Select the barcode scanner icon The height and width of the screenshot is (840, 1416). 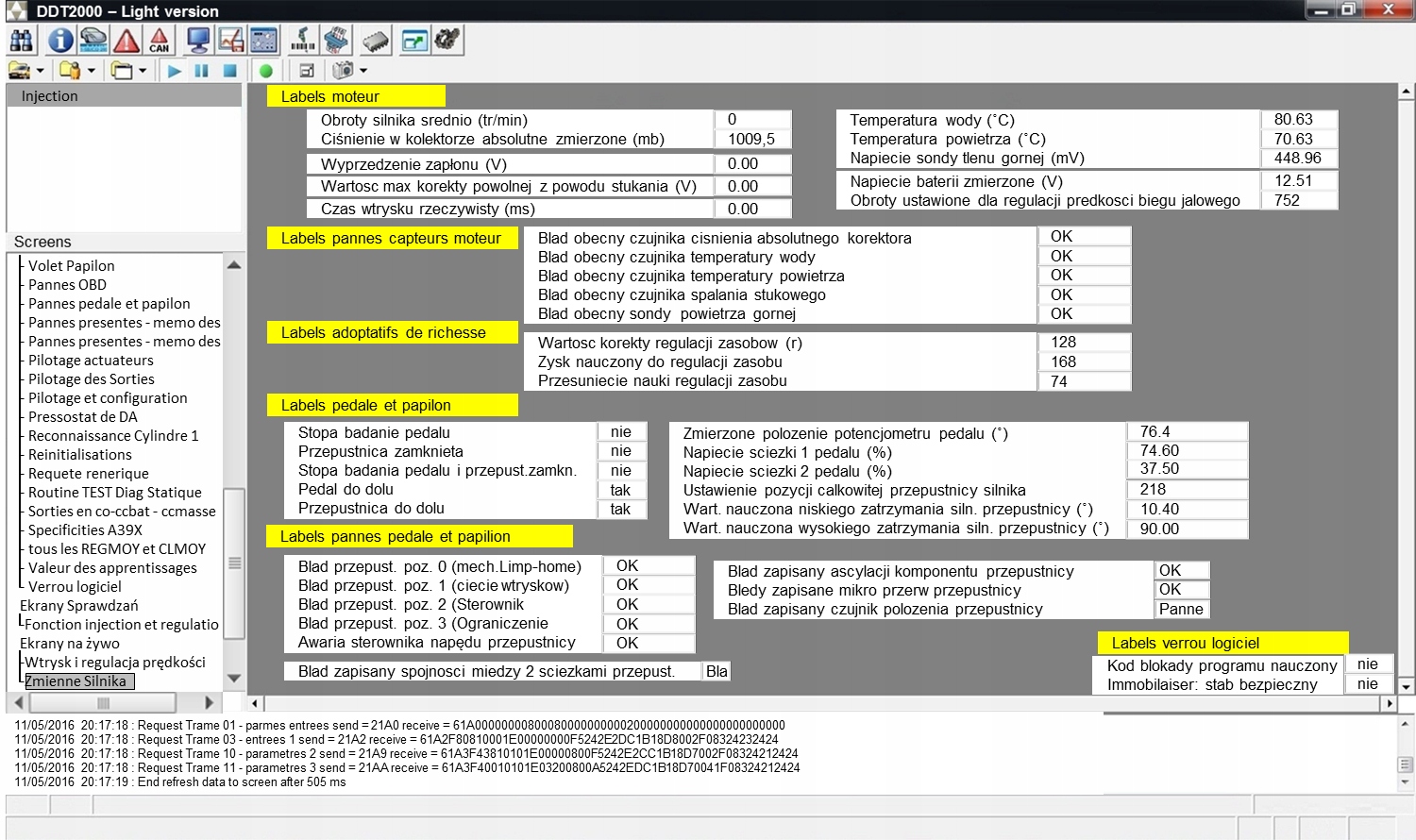pyautogui.click(x=303, y=41)
